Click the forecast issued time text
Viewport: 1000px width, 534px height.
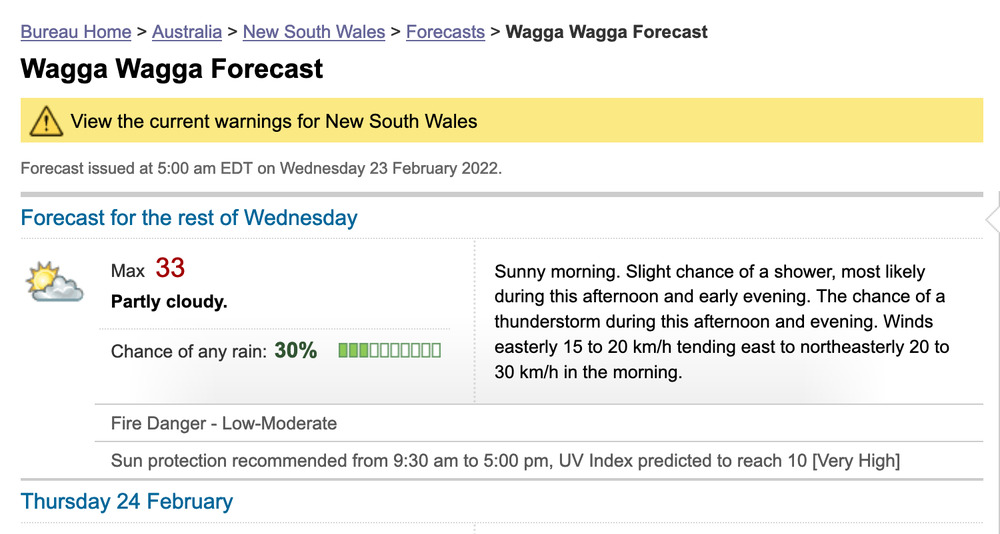261,168
